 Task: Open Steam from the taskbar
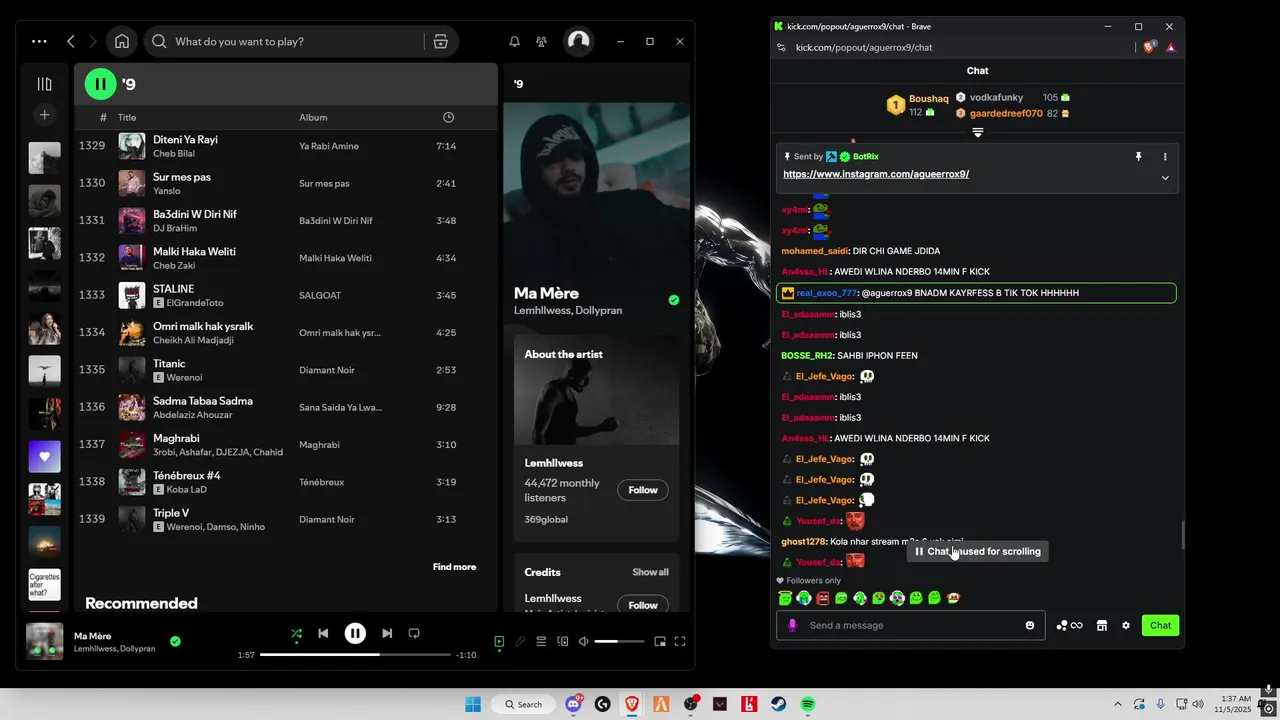tap(778, 704)
